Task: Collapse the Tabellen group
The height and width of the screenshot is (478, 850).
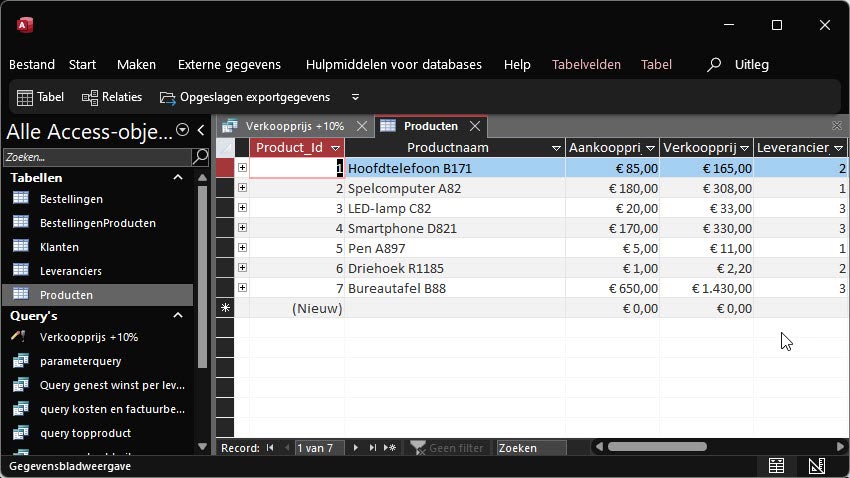Action: (178, 177)
